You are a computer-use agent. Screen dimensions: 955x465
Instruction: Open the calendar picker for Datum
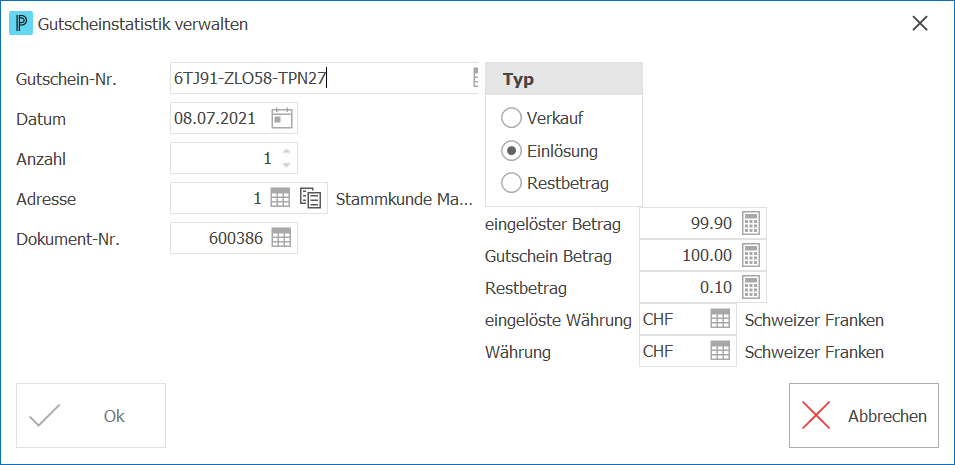281,118
